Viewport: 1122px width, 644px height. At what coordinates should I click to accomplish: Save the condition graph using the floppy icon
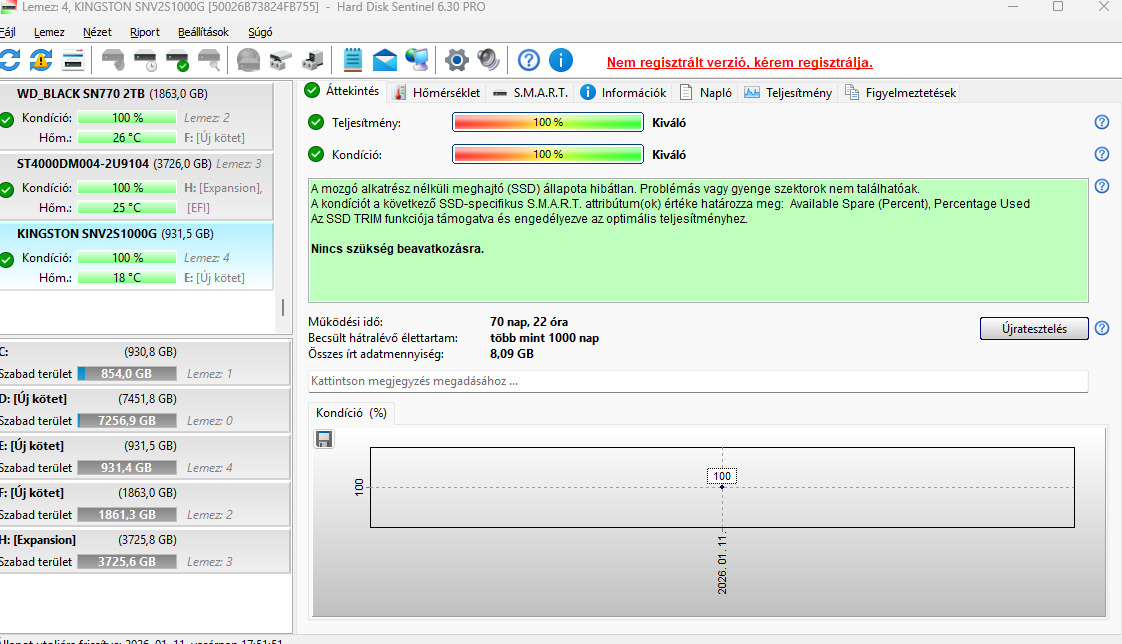tap(323, 438)
